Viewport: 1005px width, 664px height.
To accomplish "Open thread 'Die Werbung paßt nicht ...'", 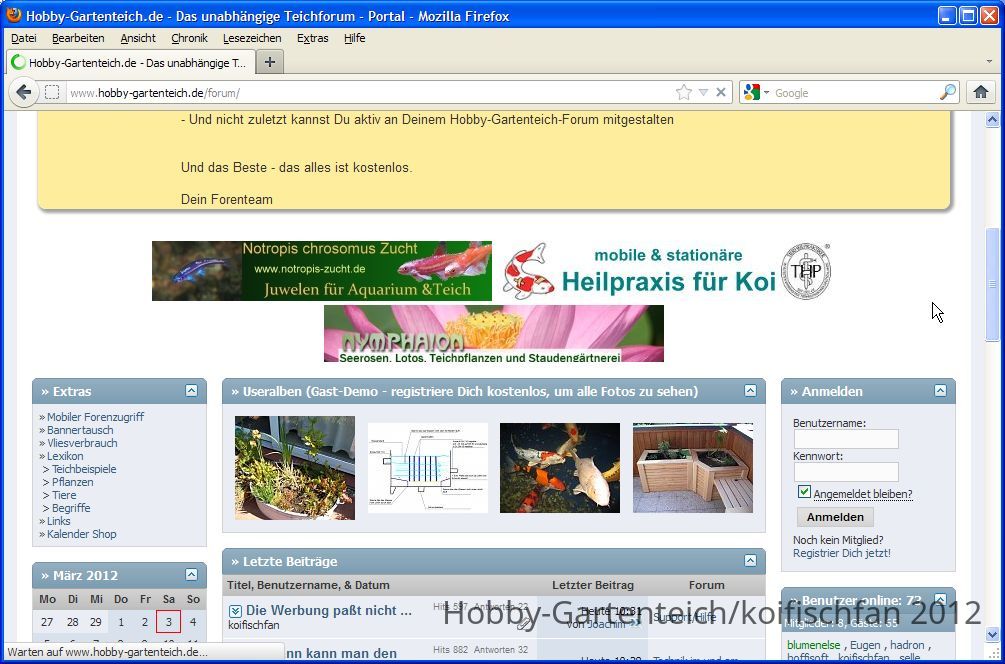I will [329, 610].
